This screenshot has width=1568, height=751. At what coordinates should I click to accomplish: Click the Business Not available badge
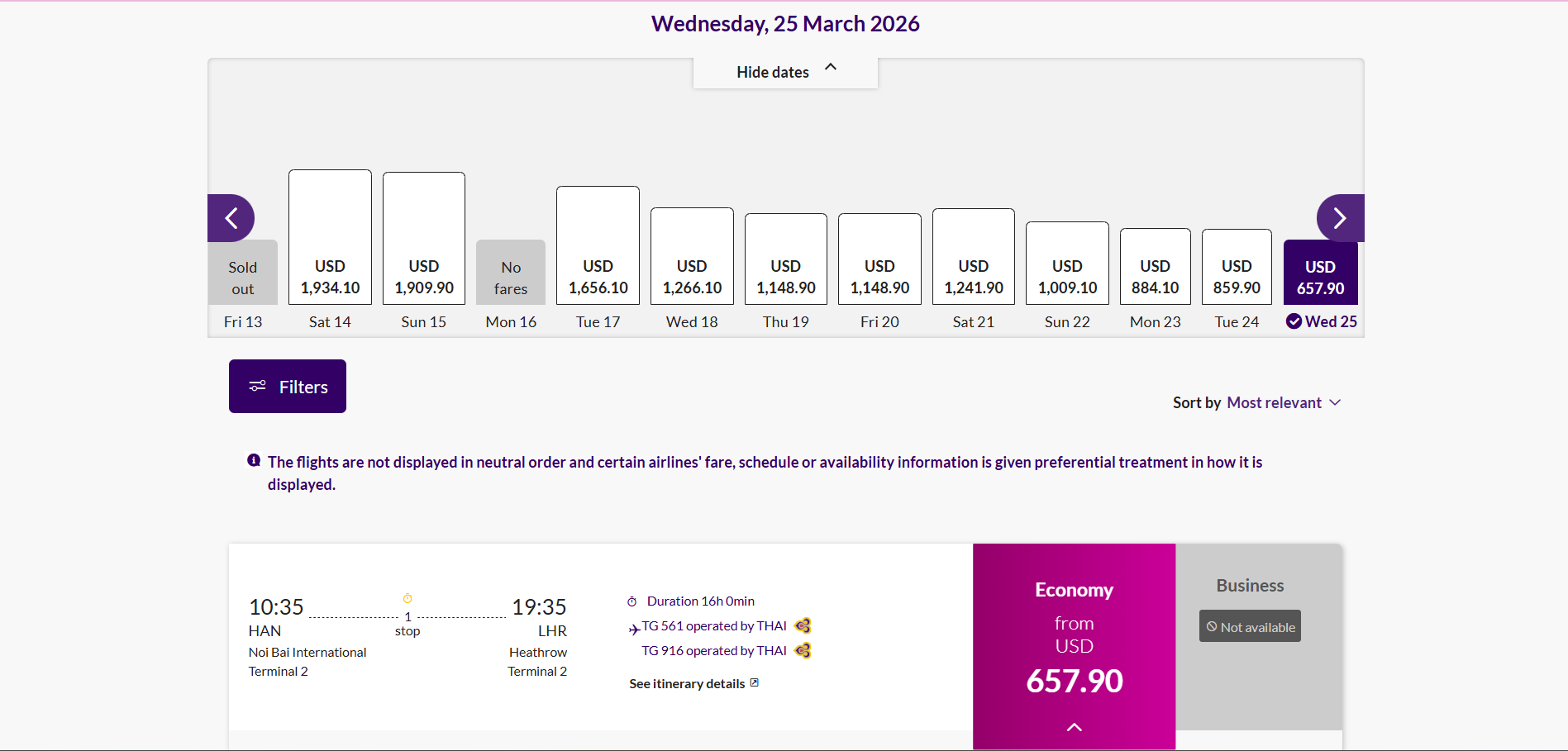point(1249,627)
